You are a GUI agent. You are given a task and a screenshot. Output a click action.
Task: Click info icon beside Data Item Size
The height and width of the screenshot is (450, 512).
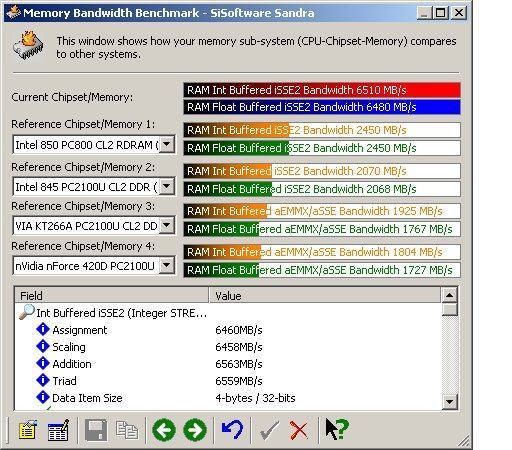coord(43,397)
